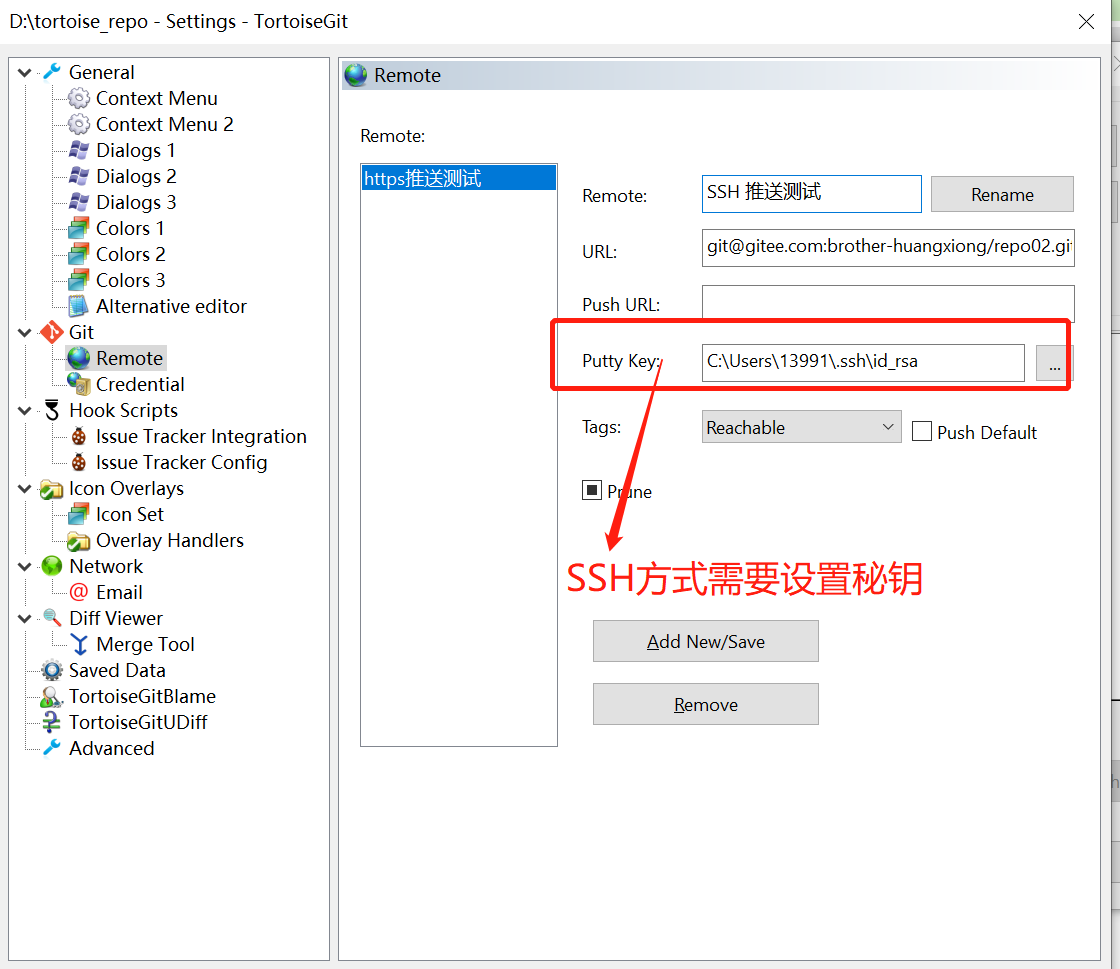Collapse the Network tree node
1120x969 pixels.
coord(24,566)
